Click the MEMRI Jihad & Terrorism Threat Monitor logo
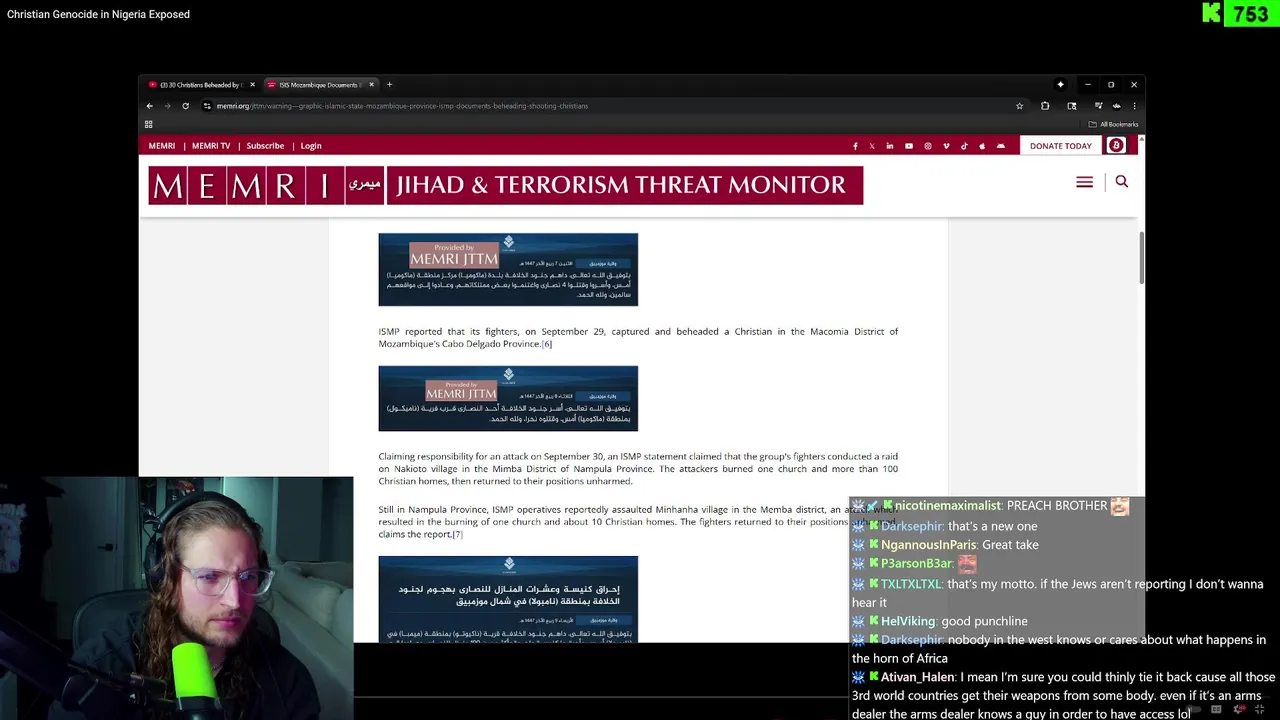Viewport: 1280px width, 720px height. (x=505, y=185)
